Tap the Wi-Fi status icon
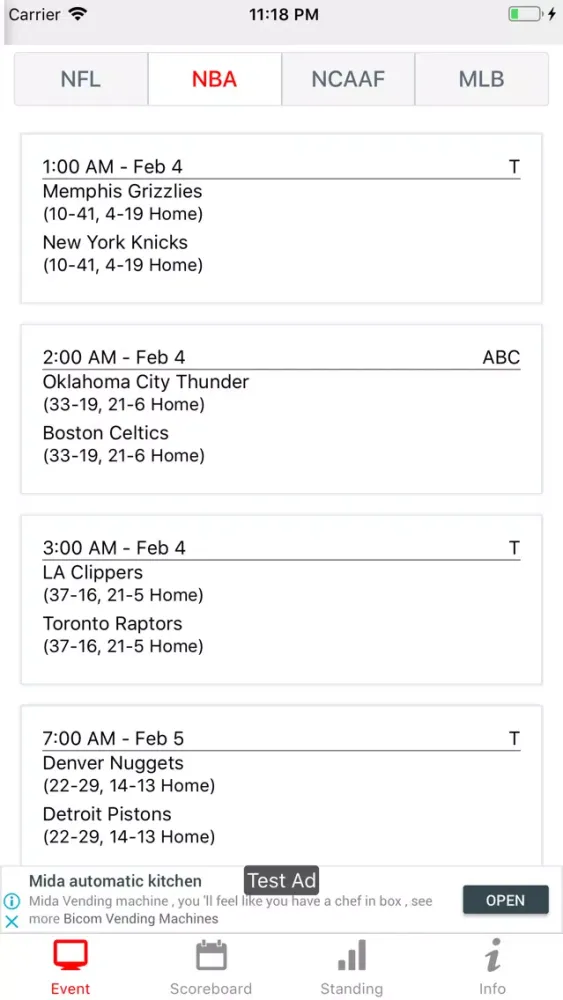563x1000 pixels. (78, 14)
